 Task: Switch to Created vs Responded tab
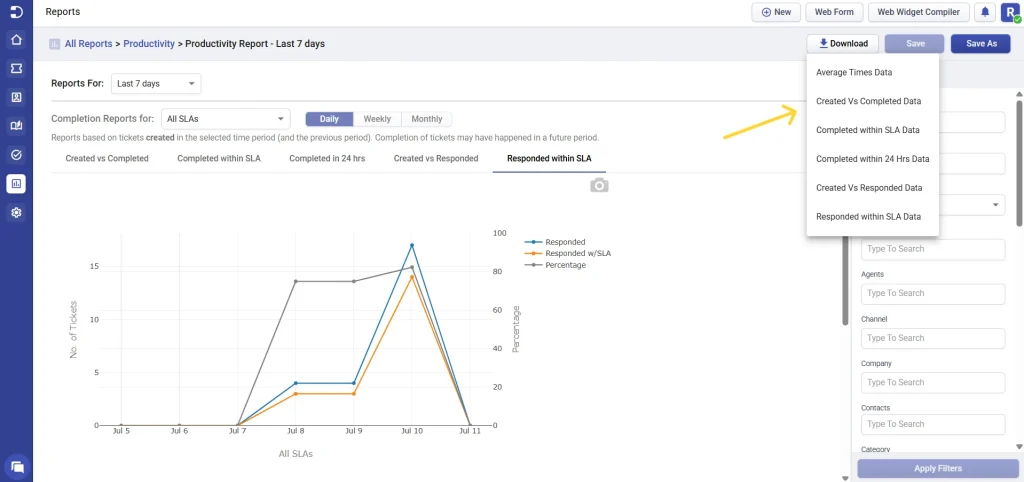pos(436,158)
